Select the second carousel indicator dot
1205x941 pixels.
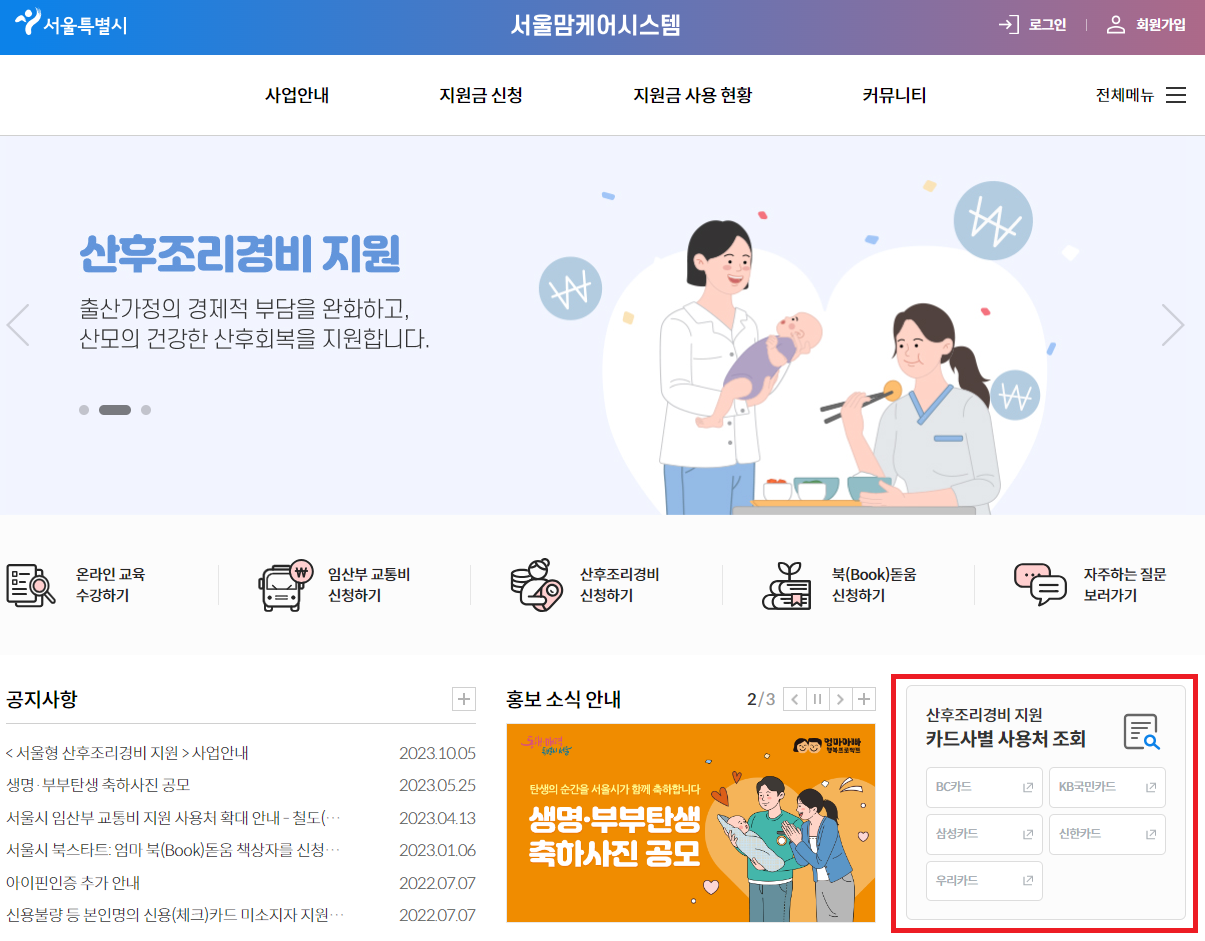(x=113, y=409)
